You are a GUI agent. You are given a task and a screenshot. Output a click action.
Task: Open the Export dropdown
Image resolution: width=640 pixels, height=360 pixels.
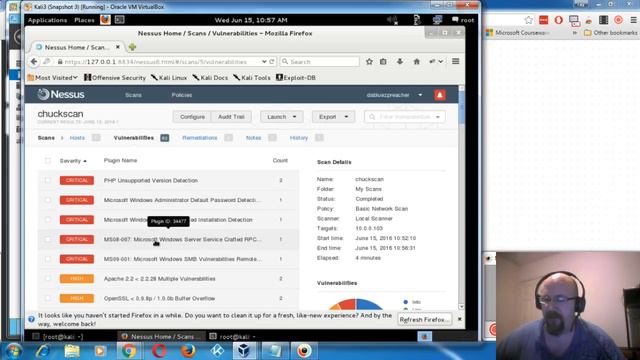pyautogui.click(x=333, y=117)
